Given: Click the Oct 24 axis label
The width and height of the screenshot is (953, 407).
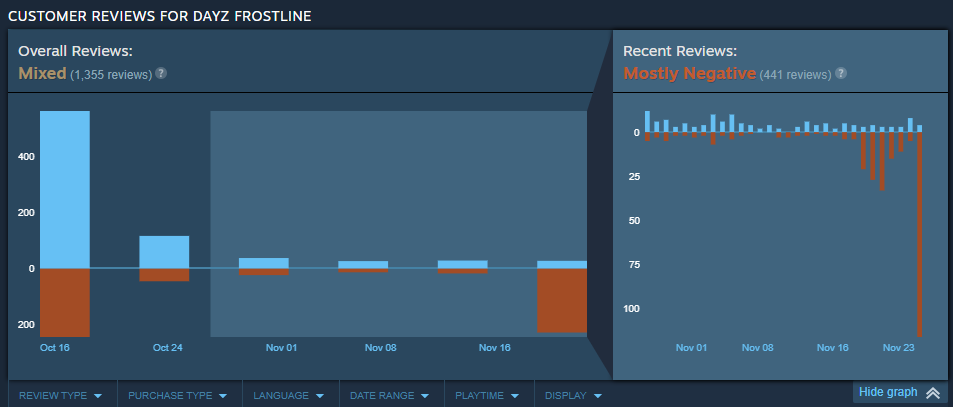Looking at the screenshot, I should (168, 347).
